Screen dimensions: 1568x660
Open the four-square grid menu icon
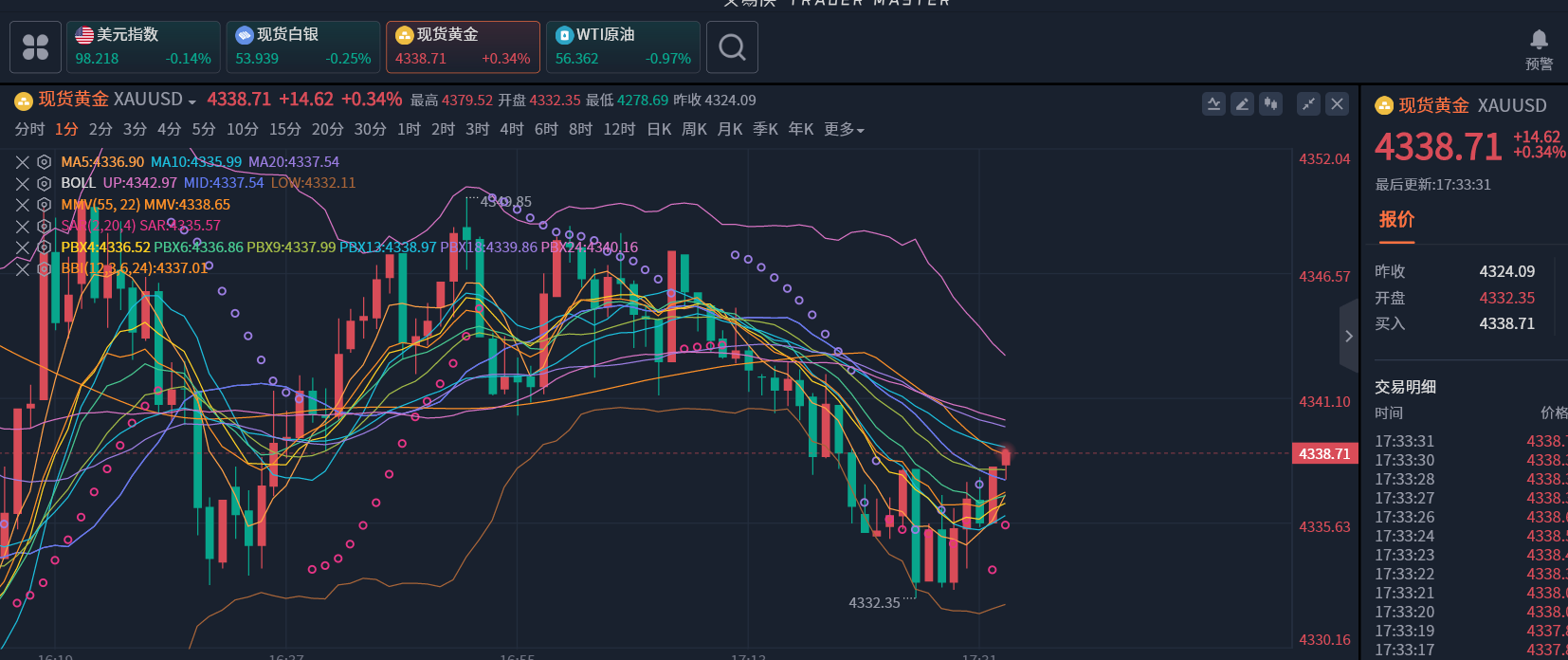pyautogui.click(x=35, y=47)
